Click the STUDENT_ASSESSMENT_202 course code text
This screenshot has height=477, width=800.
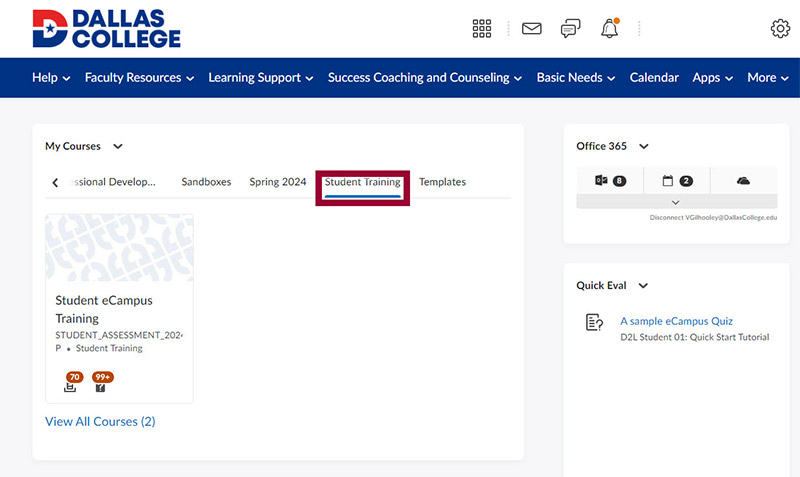click(119, 335)
